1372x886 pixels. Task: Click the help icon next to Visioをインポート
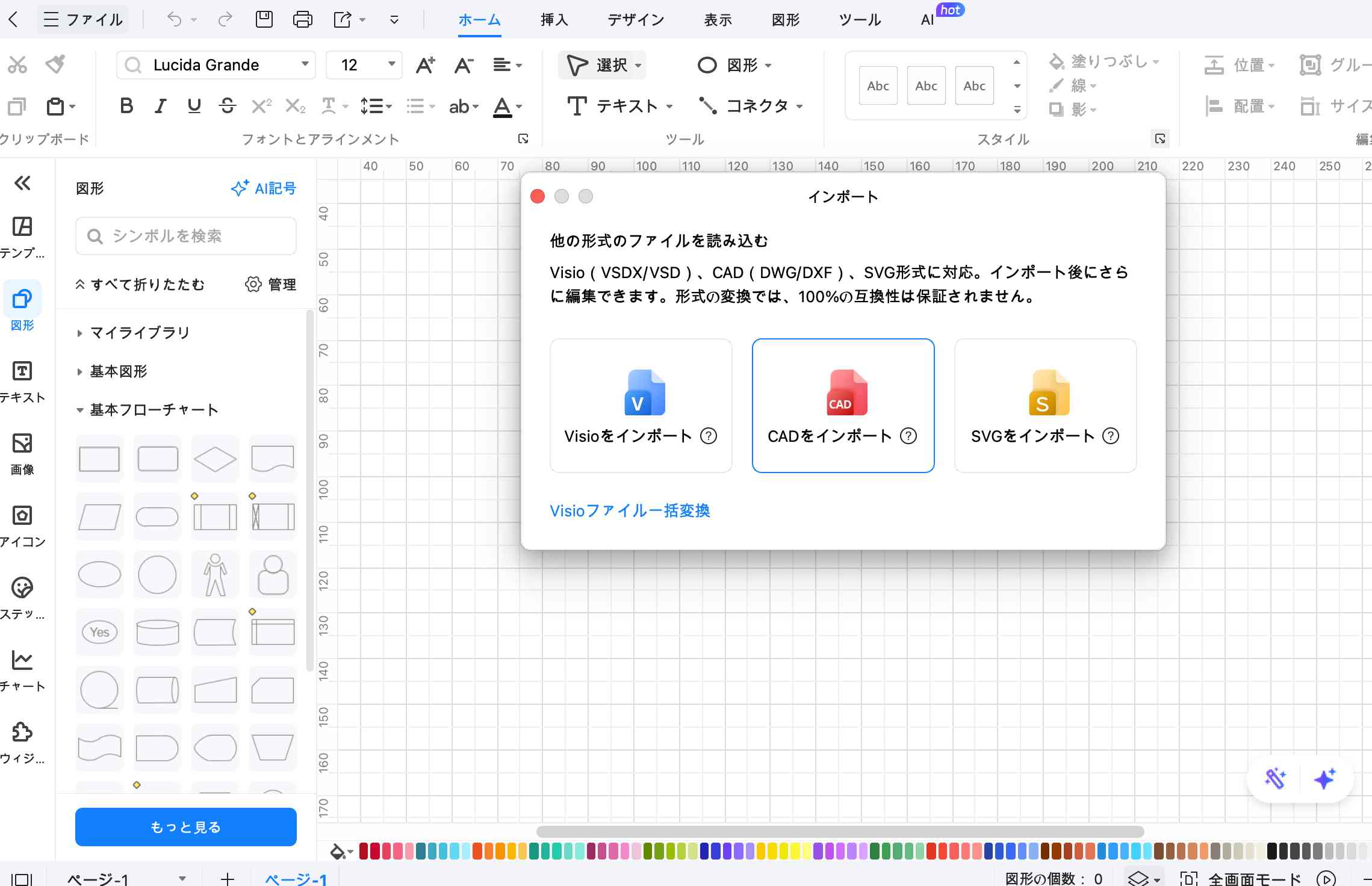coord(709,436)
